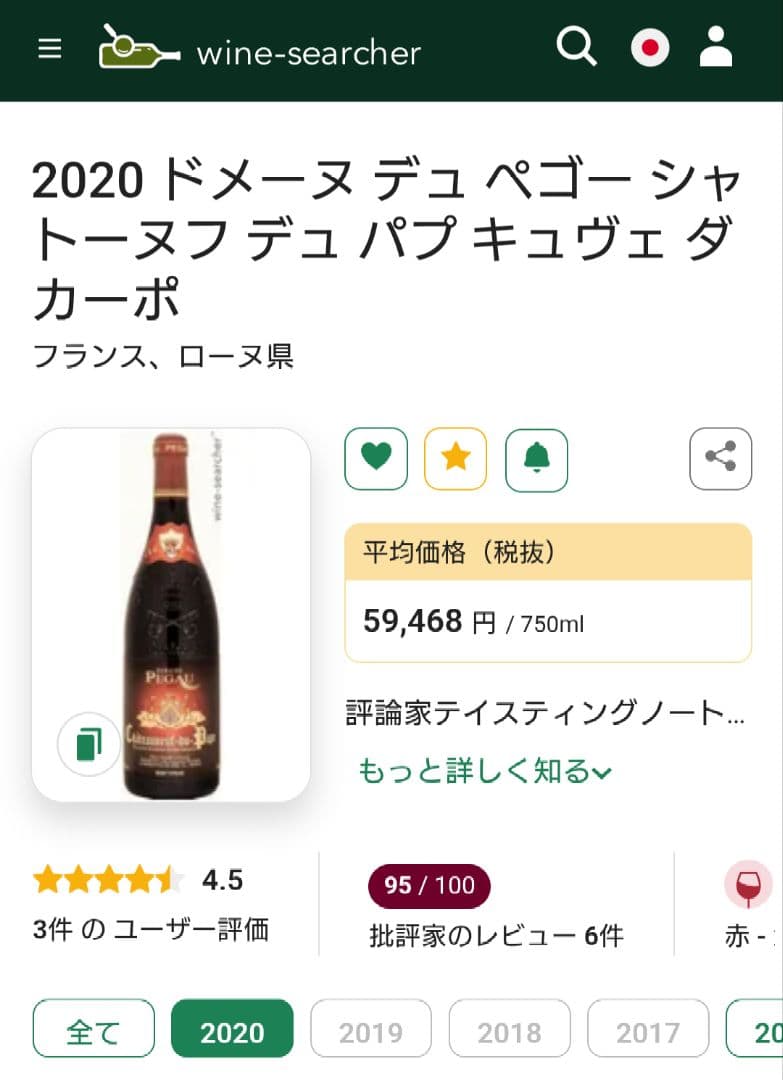Open the share options icon
The image size is (783, 1080).
tap(720, 459)
